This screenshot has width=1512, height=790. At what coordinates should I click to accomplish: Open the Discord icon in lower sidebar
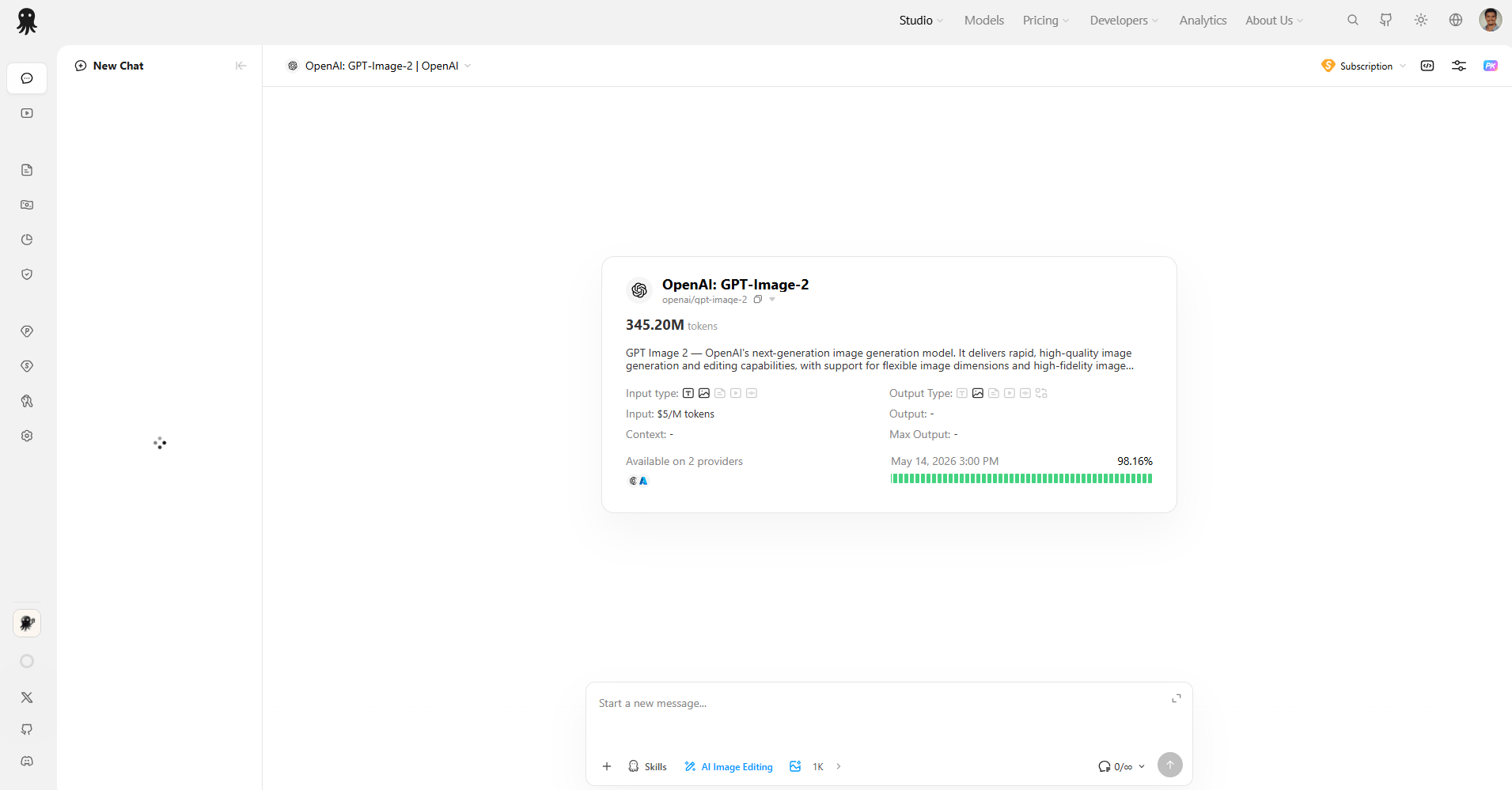click(27, 761)
